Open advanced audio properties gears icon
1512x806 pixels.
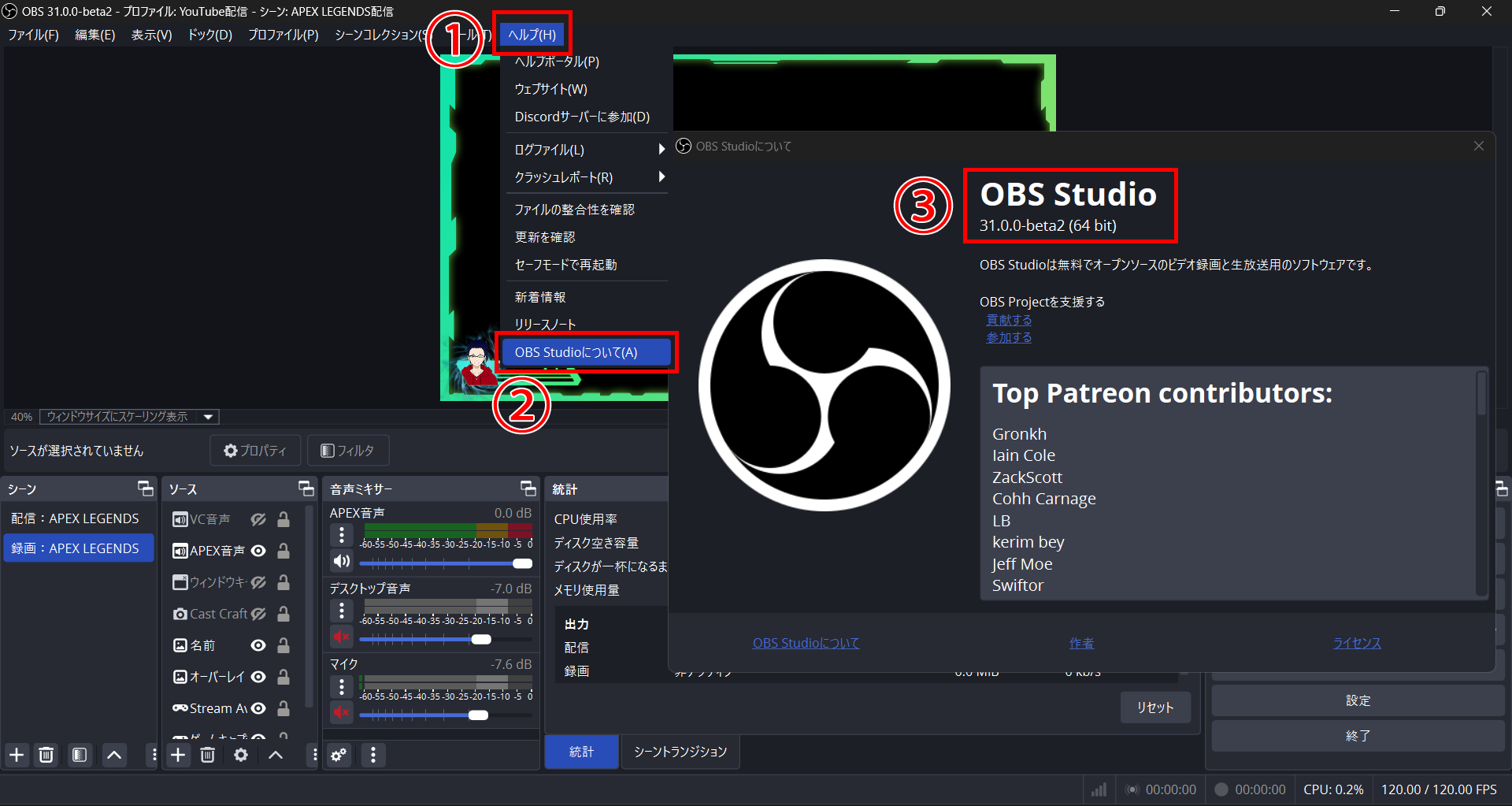[339, 755]
